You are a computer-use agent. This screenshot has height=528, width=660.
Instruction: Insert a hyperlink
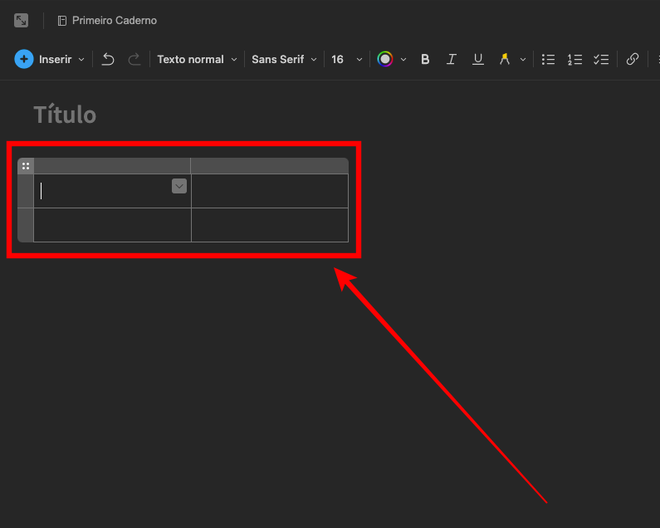(632, 59)
